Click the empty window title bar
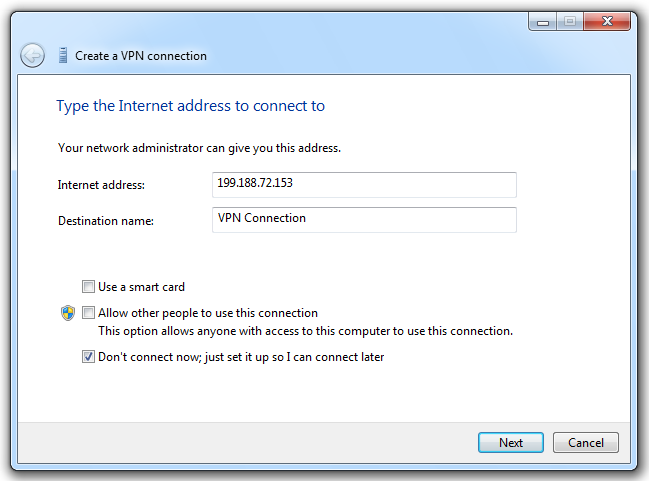This screenshot has height=481, width=649. [x=300, y=22]
